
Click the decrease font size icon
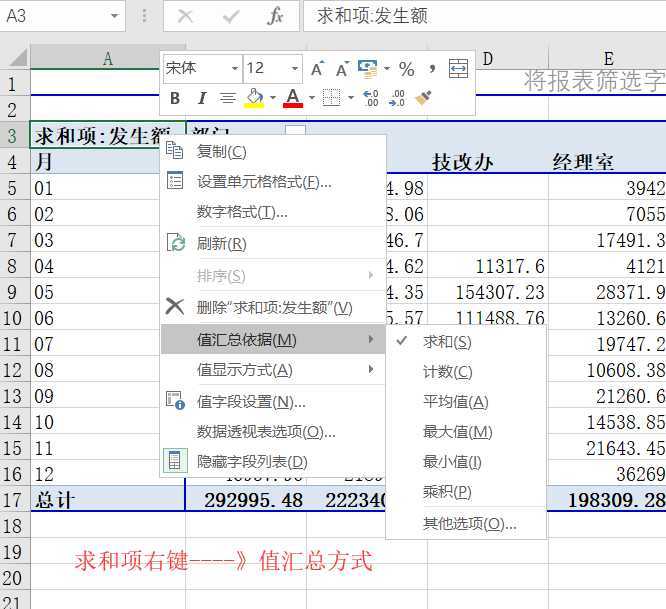pos(342,69)
